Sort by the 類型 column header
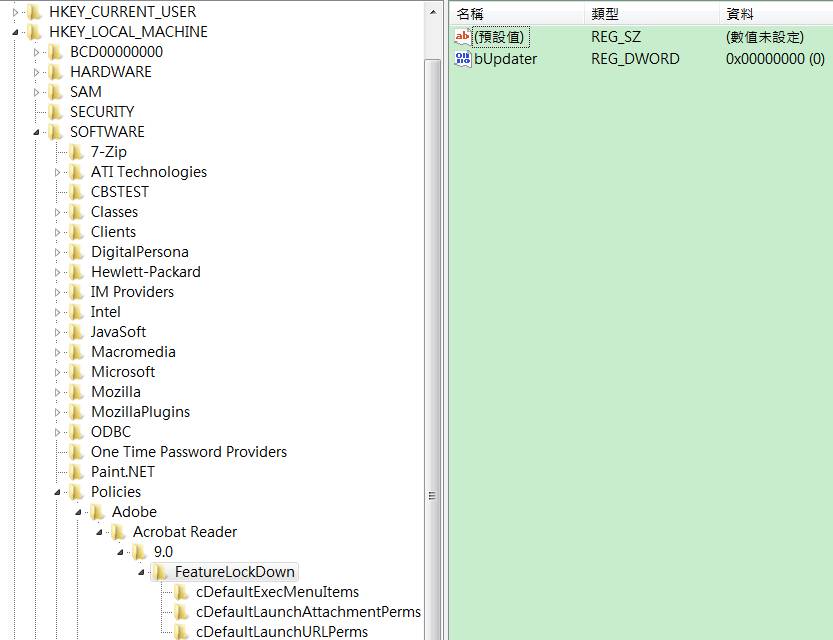 click(652, 14)
